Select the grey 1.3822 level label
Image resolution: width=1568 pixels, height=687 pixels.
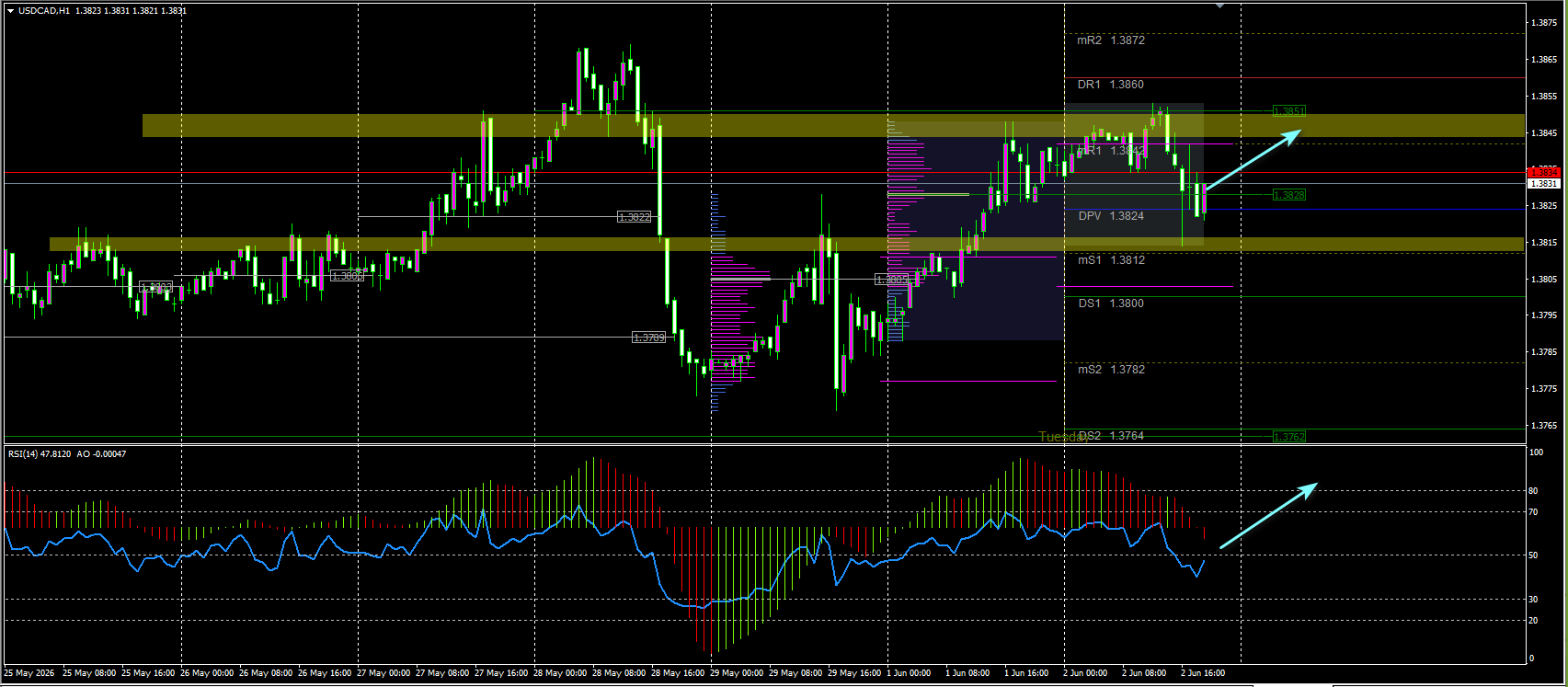635,217
